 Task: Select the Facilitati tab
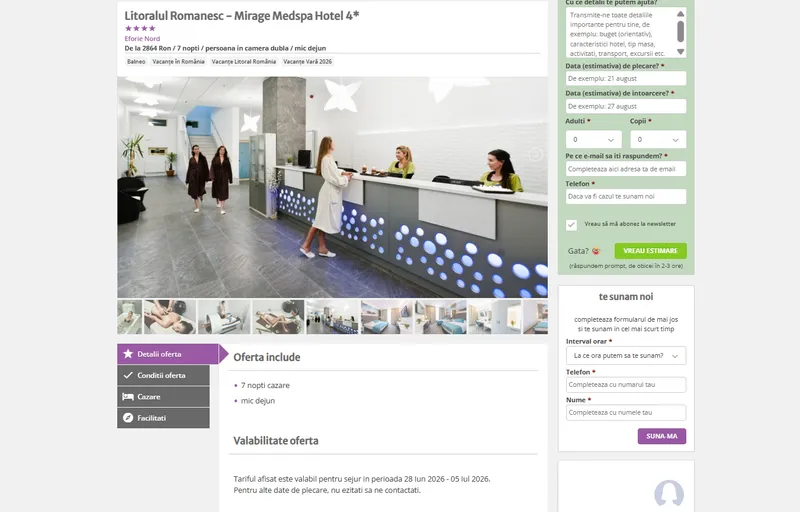click(x=163, y=418)
